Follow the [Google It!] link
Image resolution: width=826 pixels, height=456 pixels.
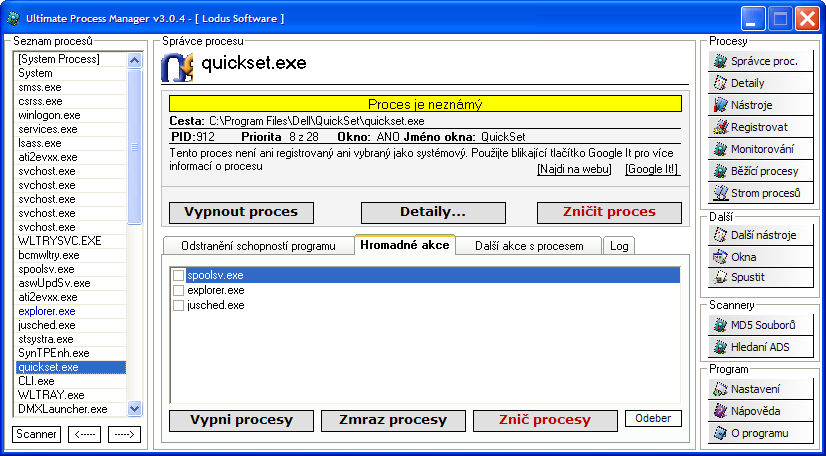tap(652, 170)
